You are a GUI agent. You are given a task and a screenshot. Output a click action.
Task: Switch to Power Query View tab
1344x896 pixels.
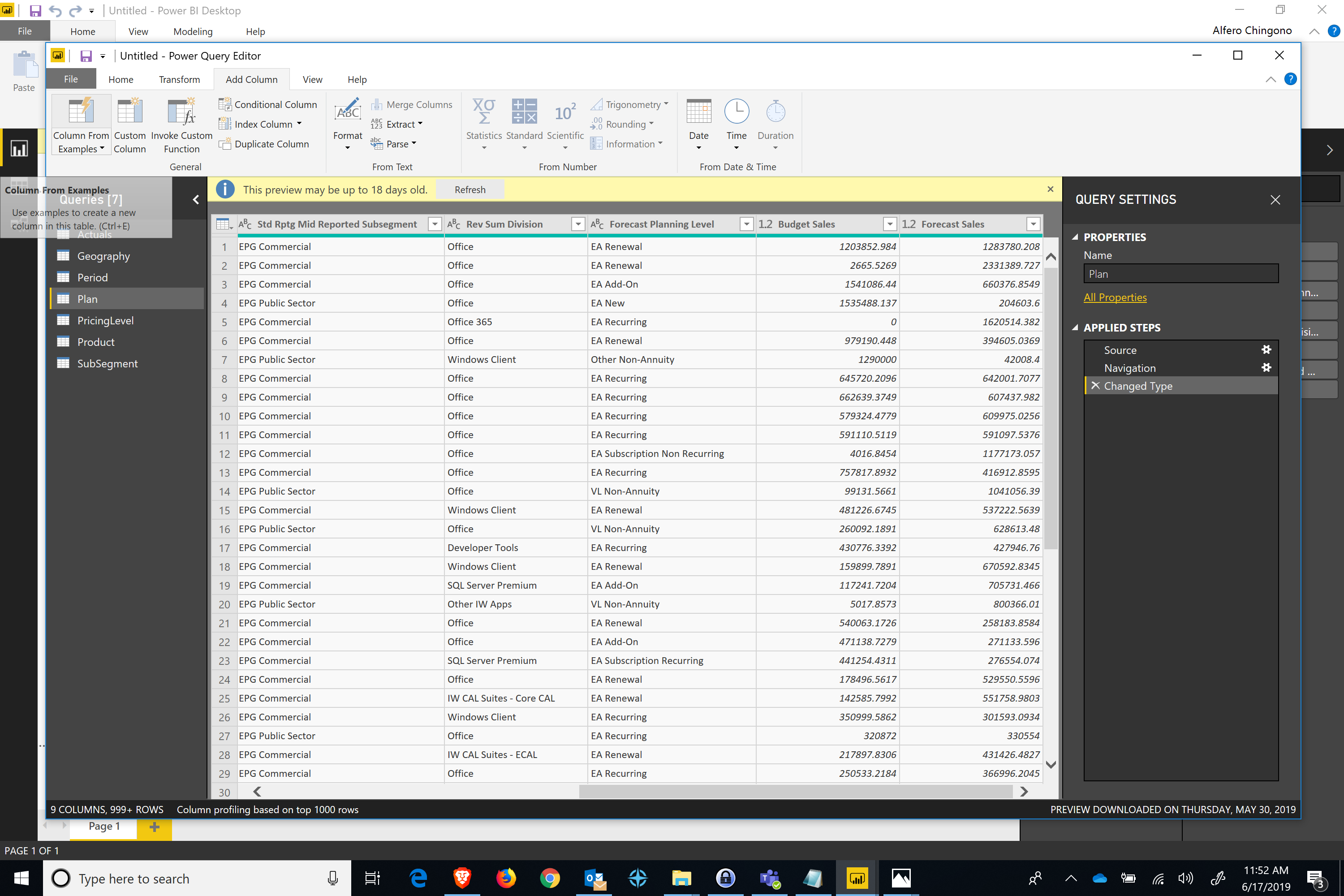click(x=312, y=79)
